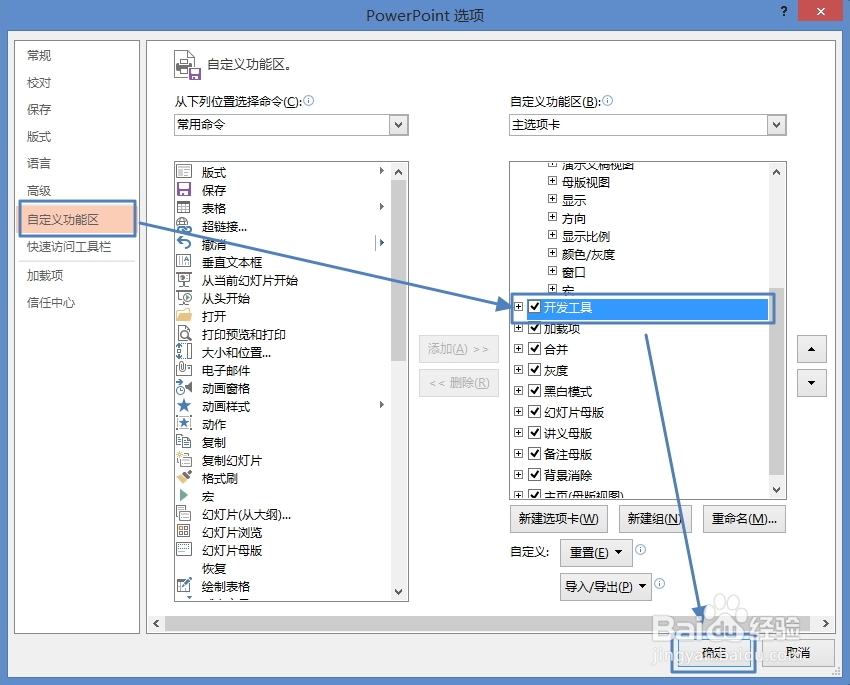Open the 常用命令 command source dropdown

(398, 125)
